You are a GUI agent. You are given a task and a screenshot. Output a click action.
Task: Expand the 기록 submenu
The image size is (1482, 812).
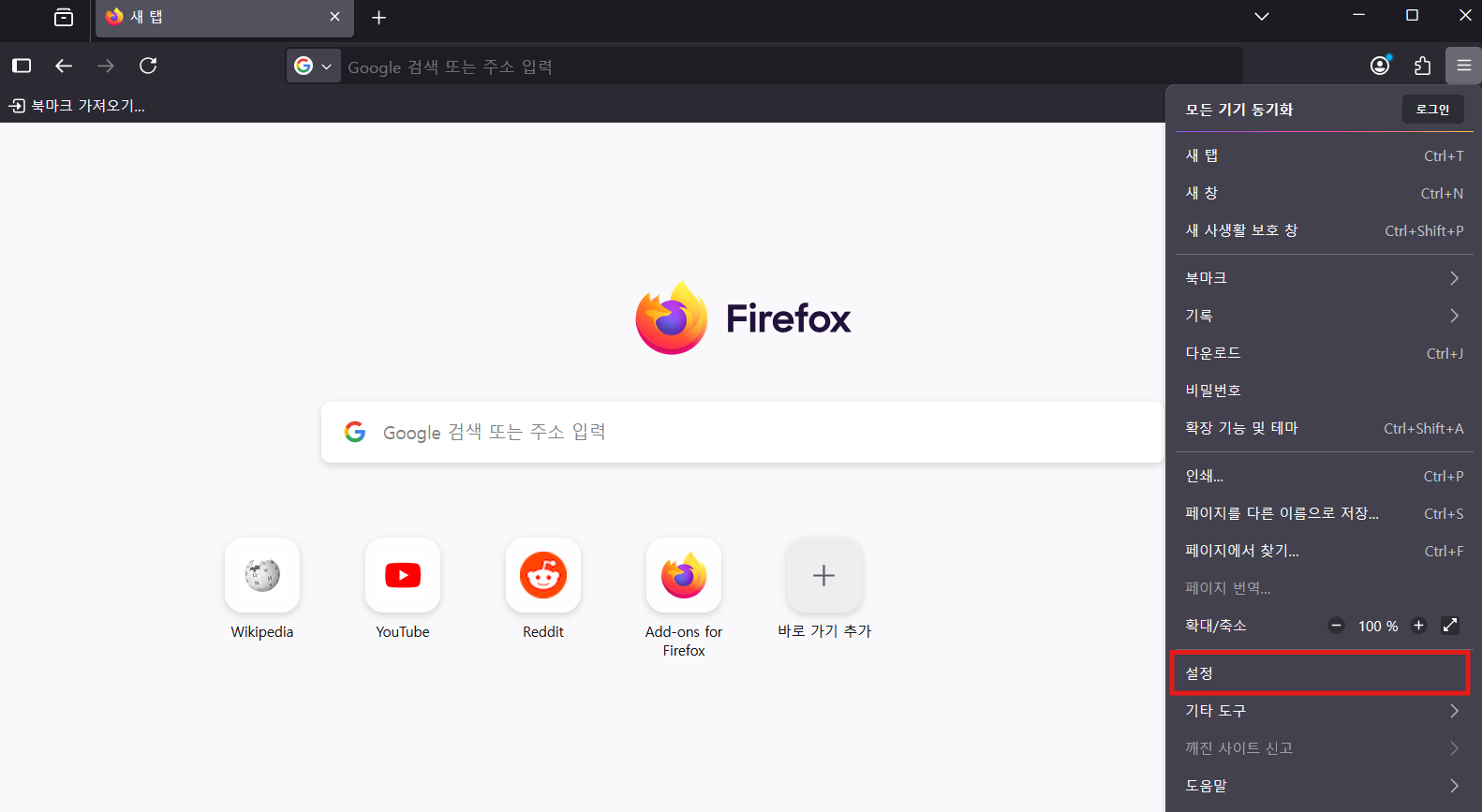pos(1324,316)
